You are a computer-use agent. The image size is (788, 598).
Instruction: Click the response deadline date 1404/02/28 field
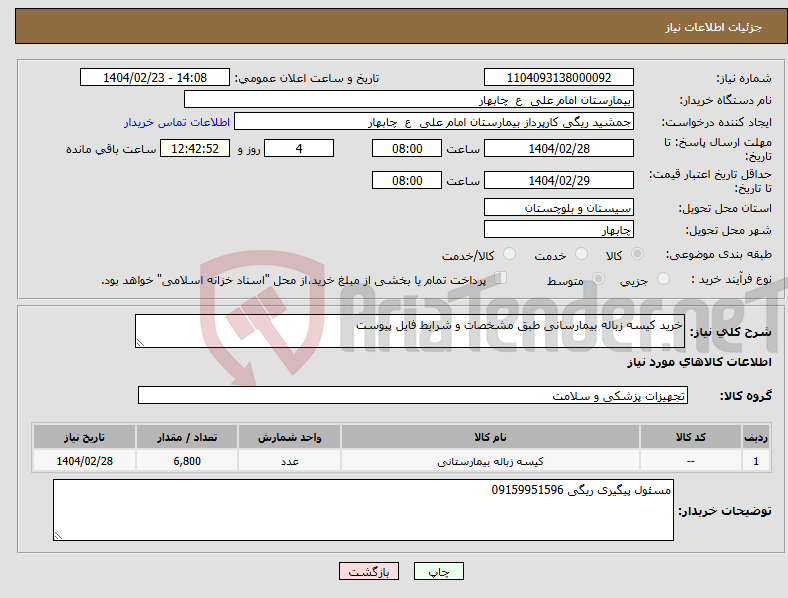pos(558,148)
